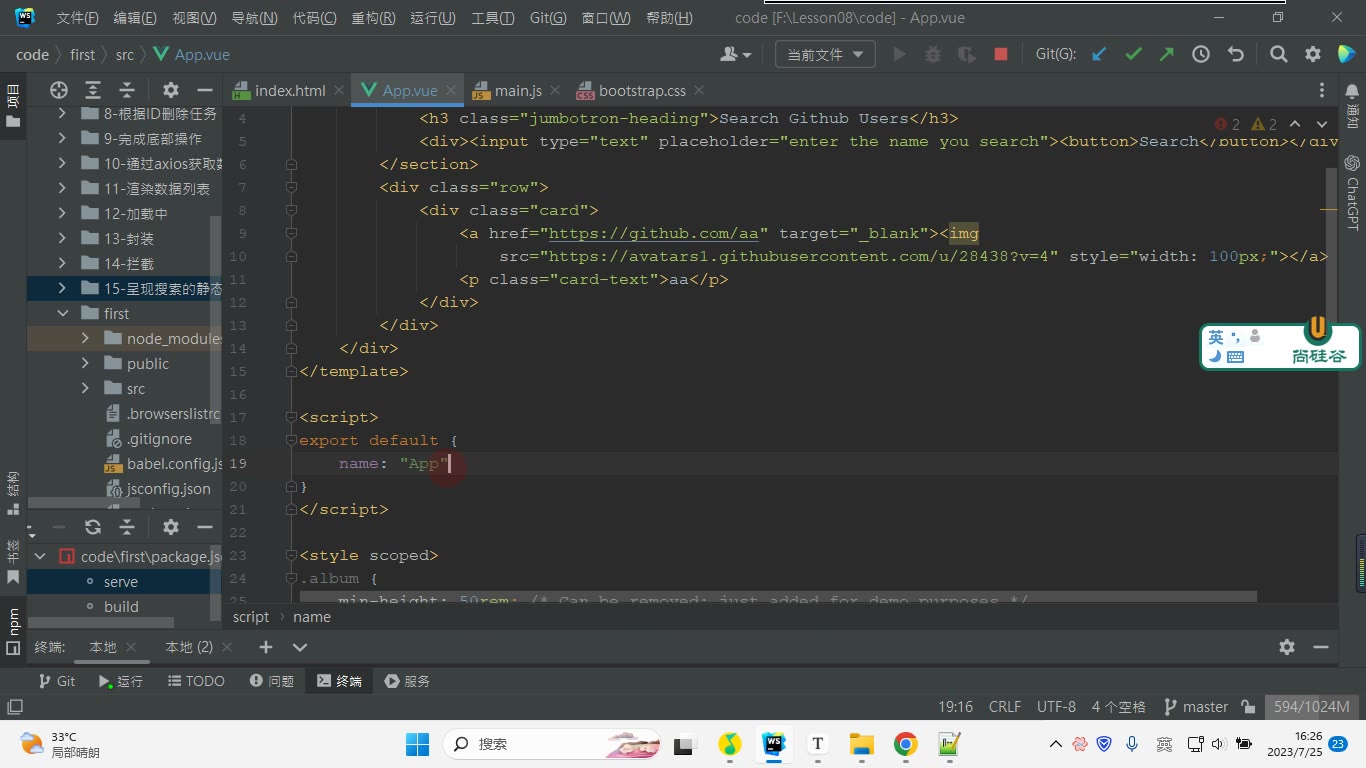Toggle the npm tool window stripe button
The width and height of the screenshot is (1366, 768).
point(13,631)
